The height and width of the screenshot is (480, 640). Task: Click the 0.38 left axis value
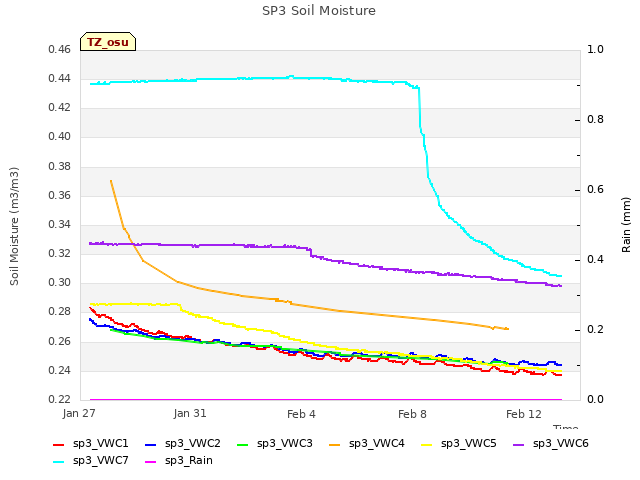tap(60, 166)
